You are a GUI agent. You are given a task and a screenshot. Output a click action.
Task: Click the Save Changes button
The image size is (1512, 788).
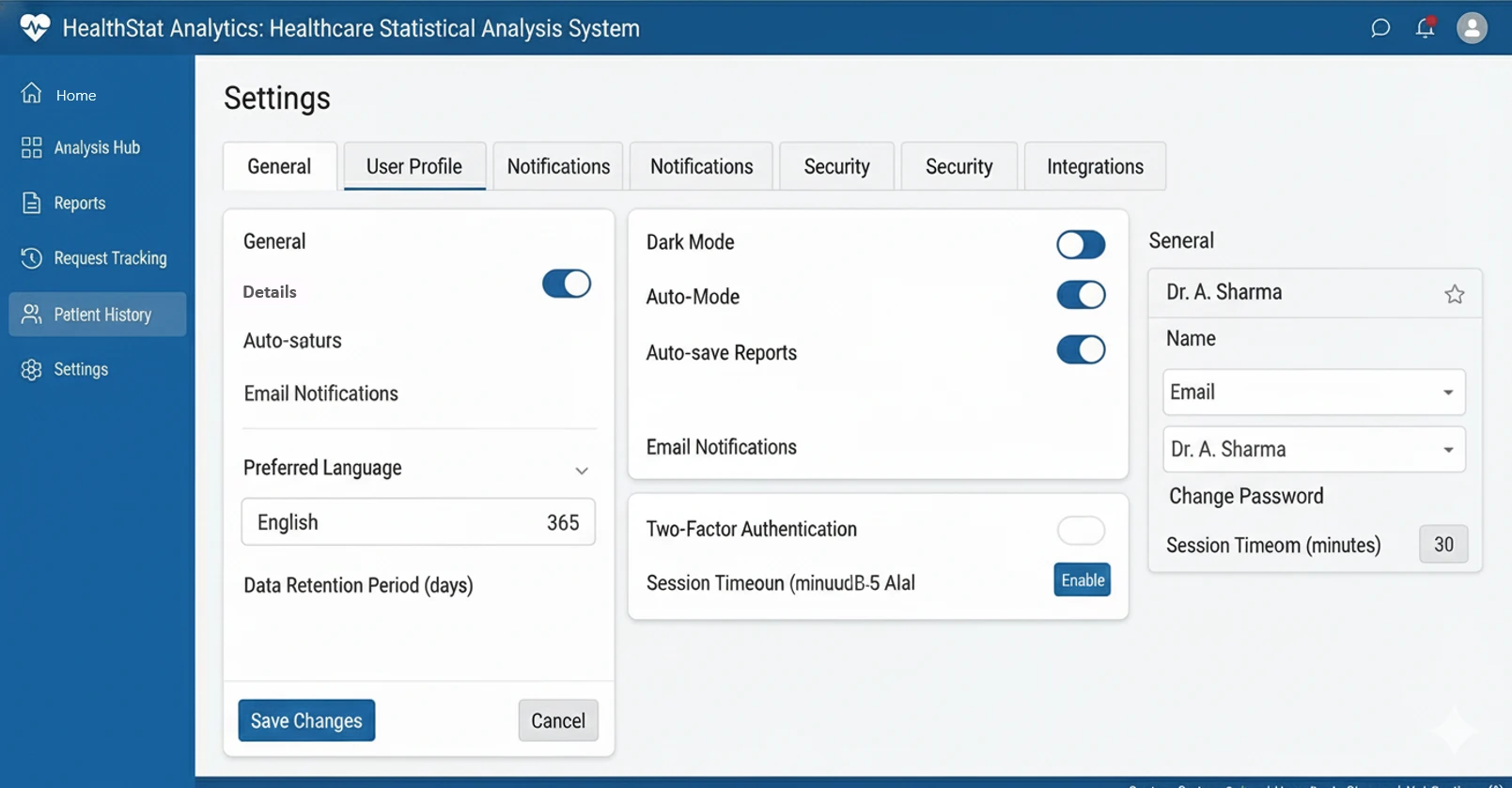click(306, 720)
